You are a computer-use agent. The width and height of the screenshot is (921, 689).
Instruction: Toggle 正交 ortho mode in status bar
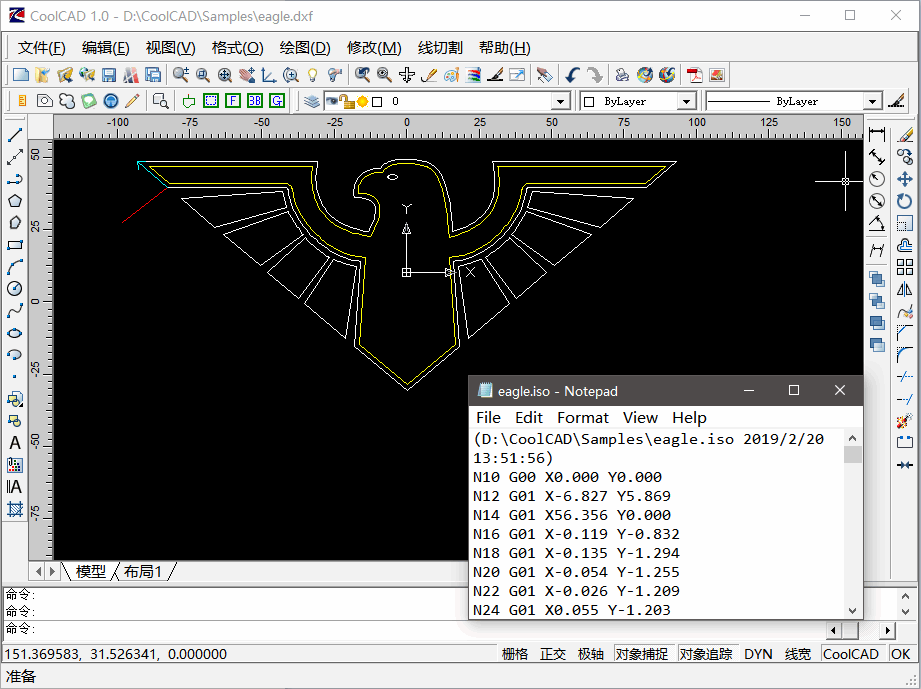point(553,654)
